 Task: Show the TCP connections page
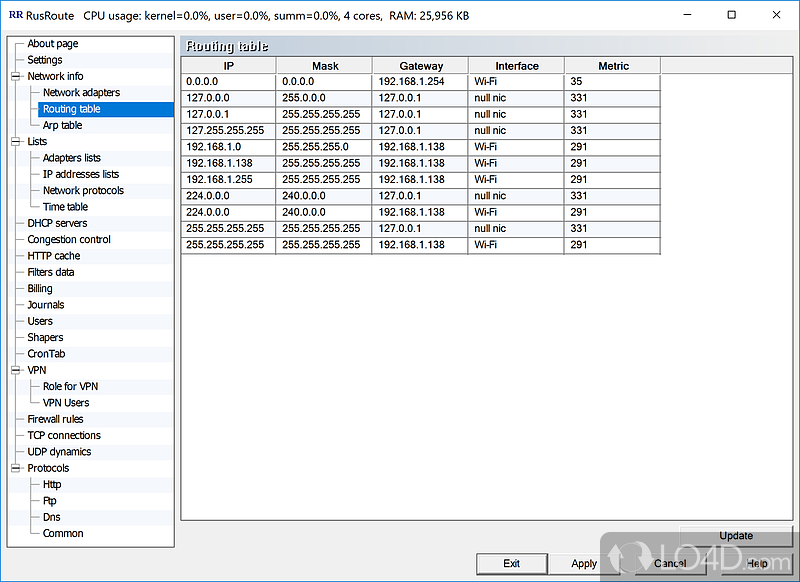pos(64,435)
